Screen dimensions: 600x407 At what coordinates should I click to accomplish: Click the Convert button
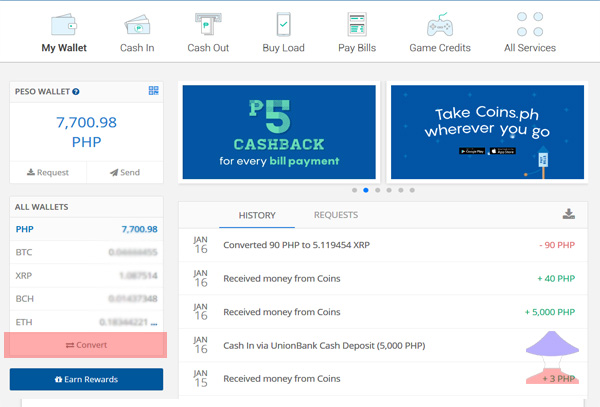pos(86,345)
